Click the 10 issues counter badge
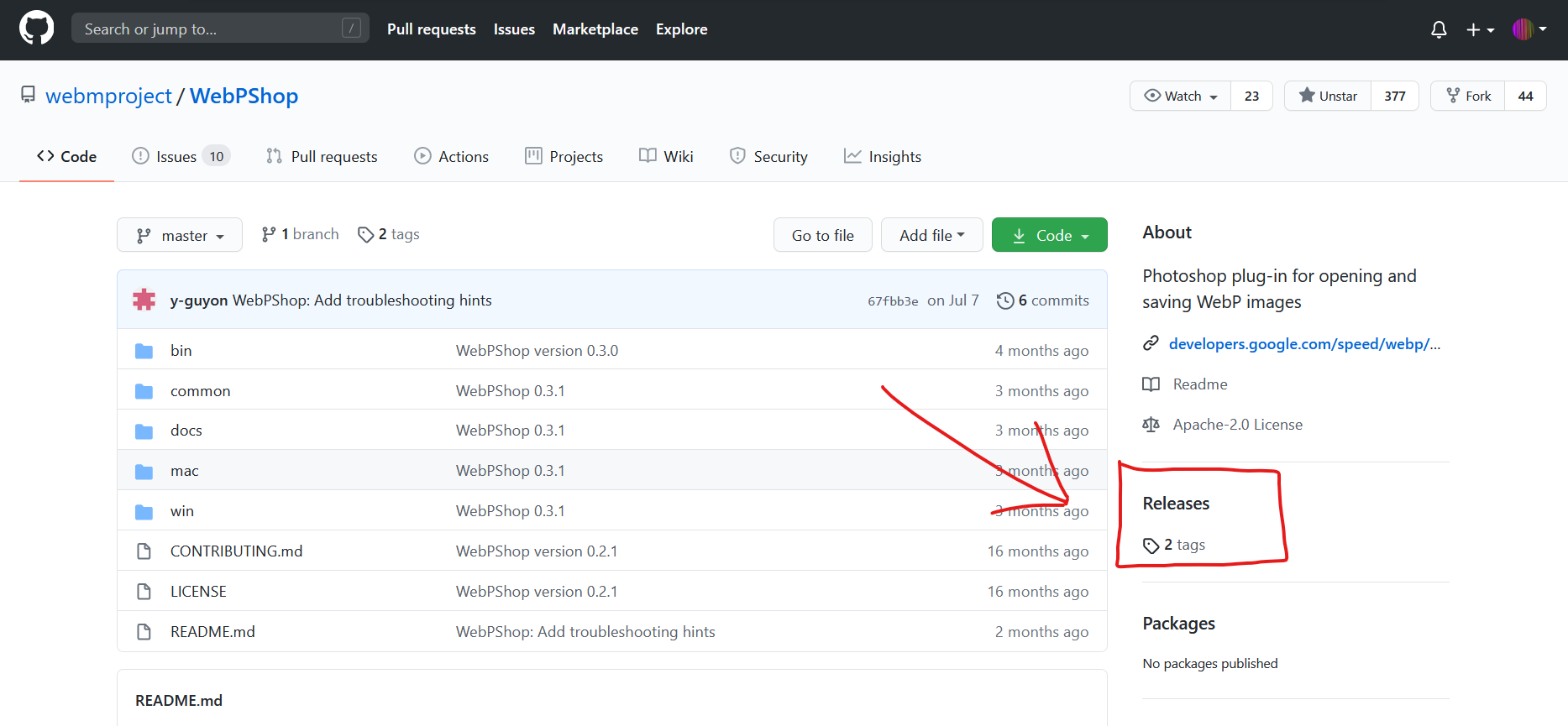The height and width of the screenshot is (726, 1568). [217, 157]
